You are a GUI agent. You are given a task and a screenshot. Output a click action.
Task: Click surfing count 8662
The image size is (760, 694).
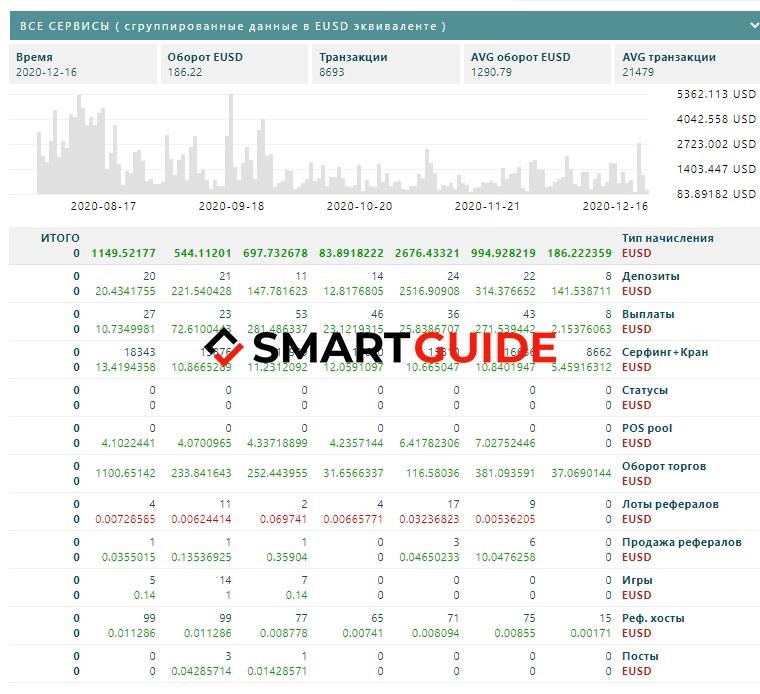click(x=599, y=352)
